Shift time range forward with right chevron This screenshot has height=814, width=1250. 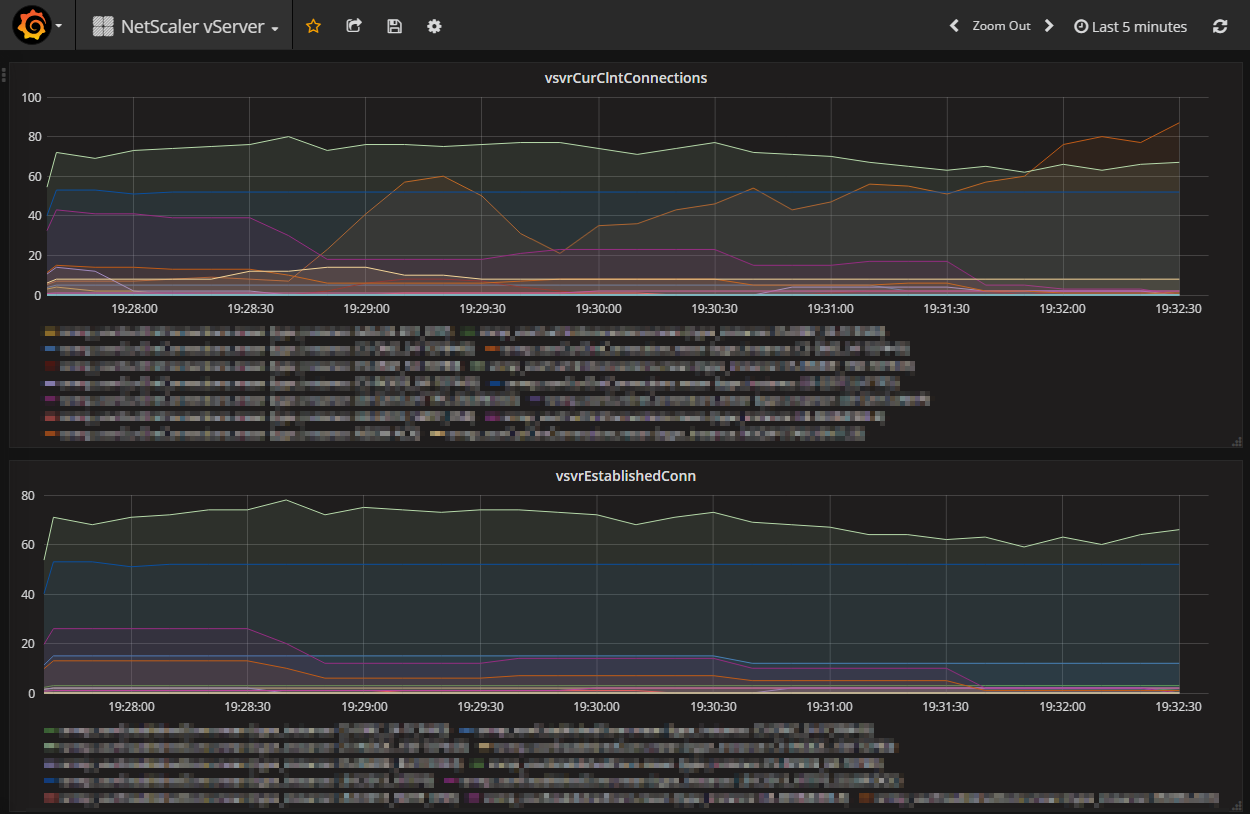[x=1048, y=26]
